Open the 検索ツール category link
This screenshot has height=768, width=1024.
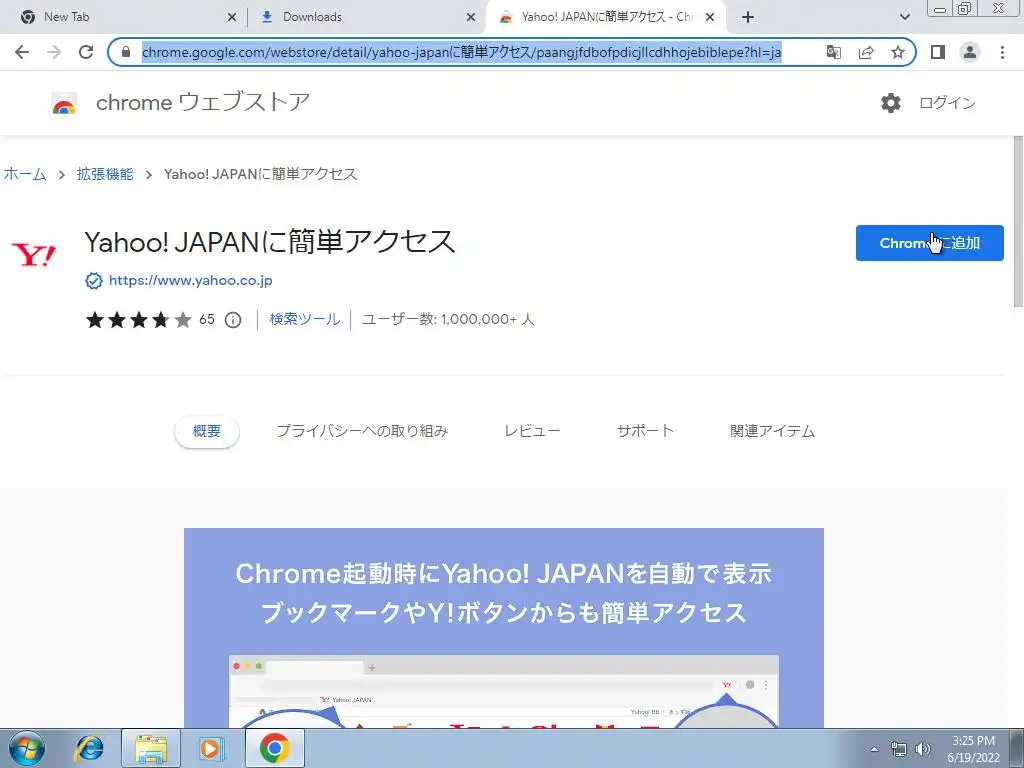click(304, 319)
